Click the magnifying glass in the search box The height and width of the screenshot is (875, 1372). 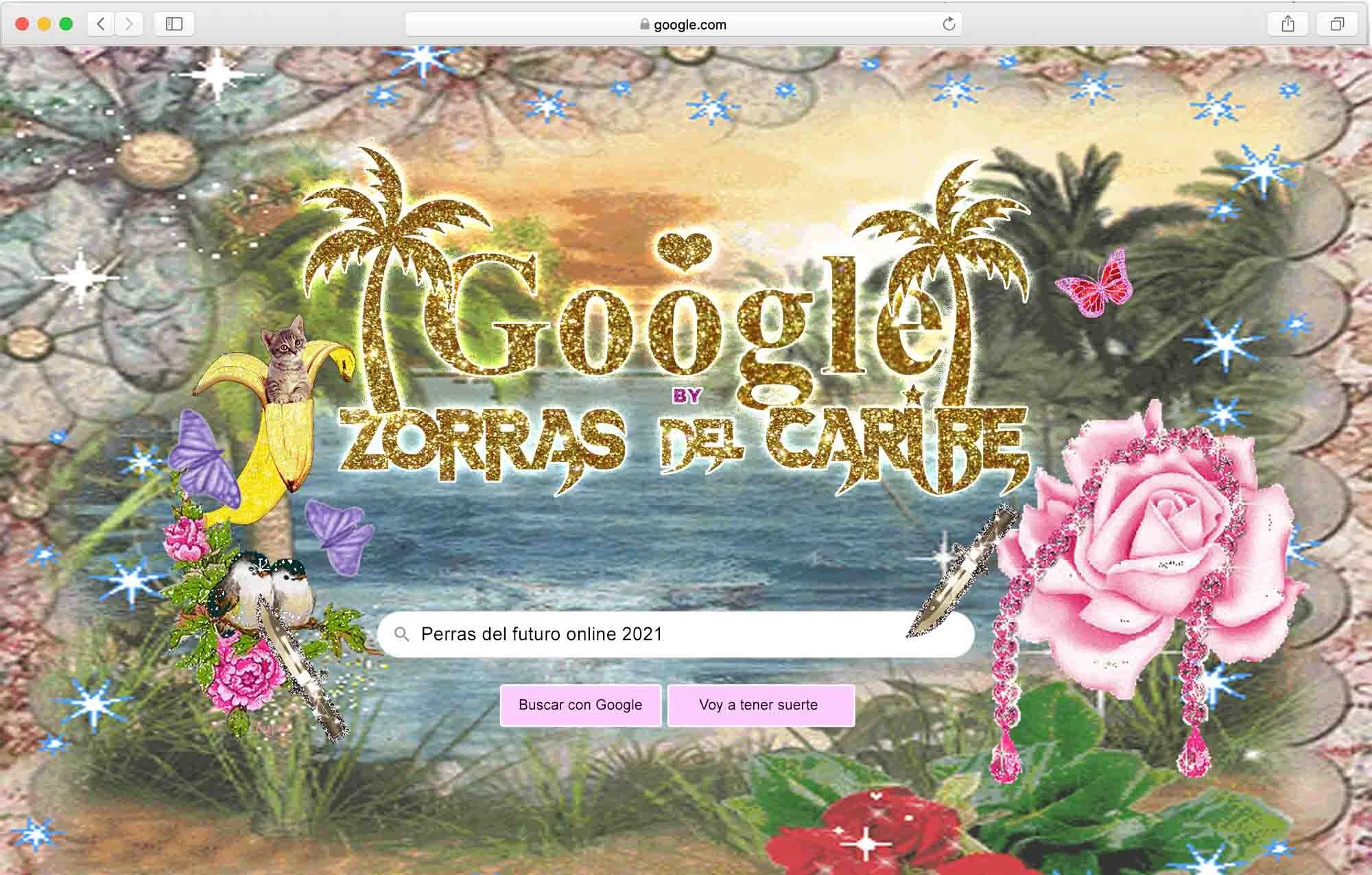coord(402,634)
